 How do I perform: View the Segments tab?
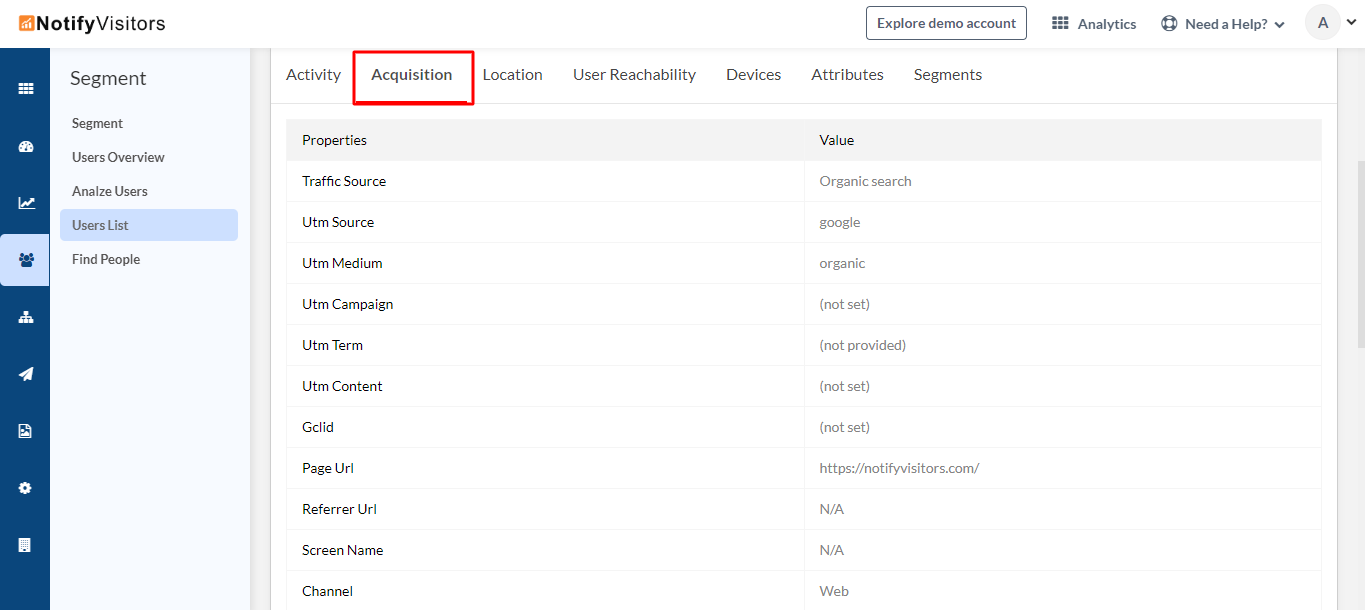point(948,75)
